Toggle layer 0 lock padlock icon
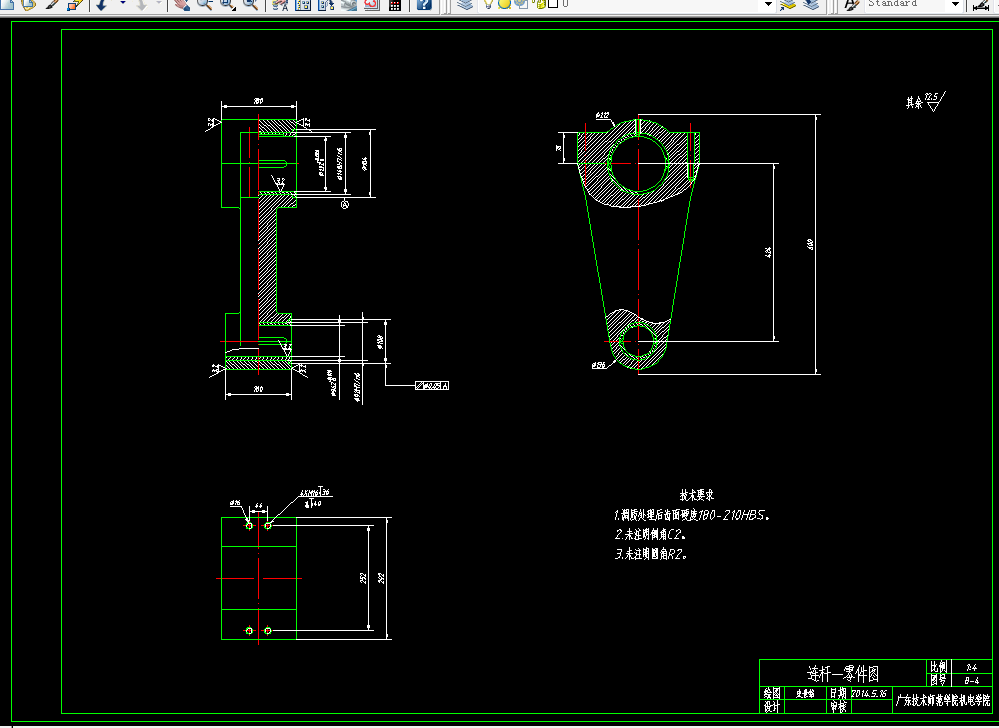Screen dimensions: 999x728 [540, 4]
